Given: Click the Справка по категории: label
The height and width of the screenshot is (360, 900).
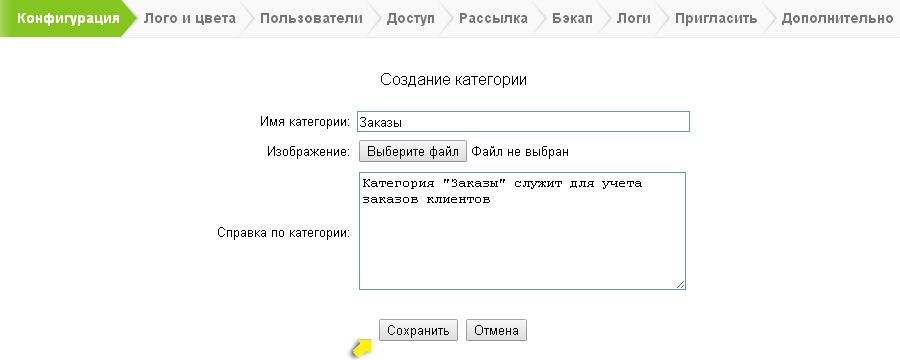Looking at the screenshot, I should 284,233.
